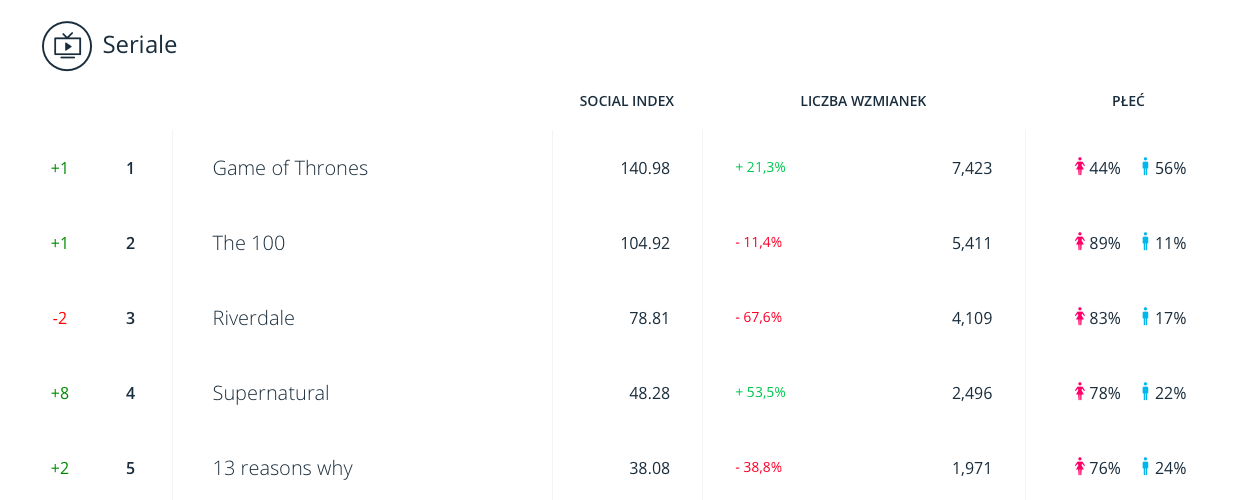
Task: Open the Game of Thrones entry
Action: click(x=290, y=168)
